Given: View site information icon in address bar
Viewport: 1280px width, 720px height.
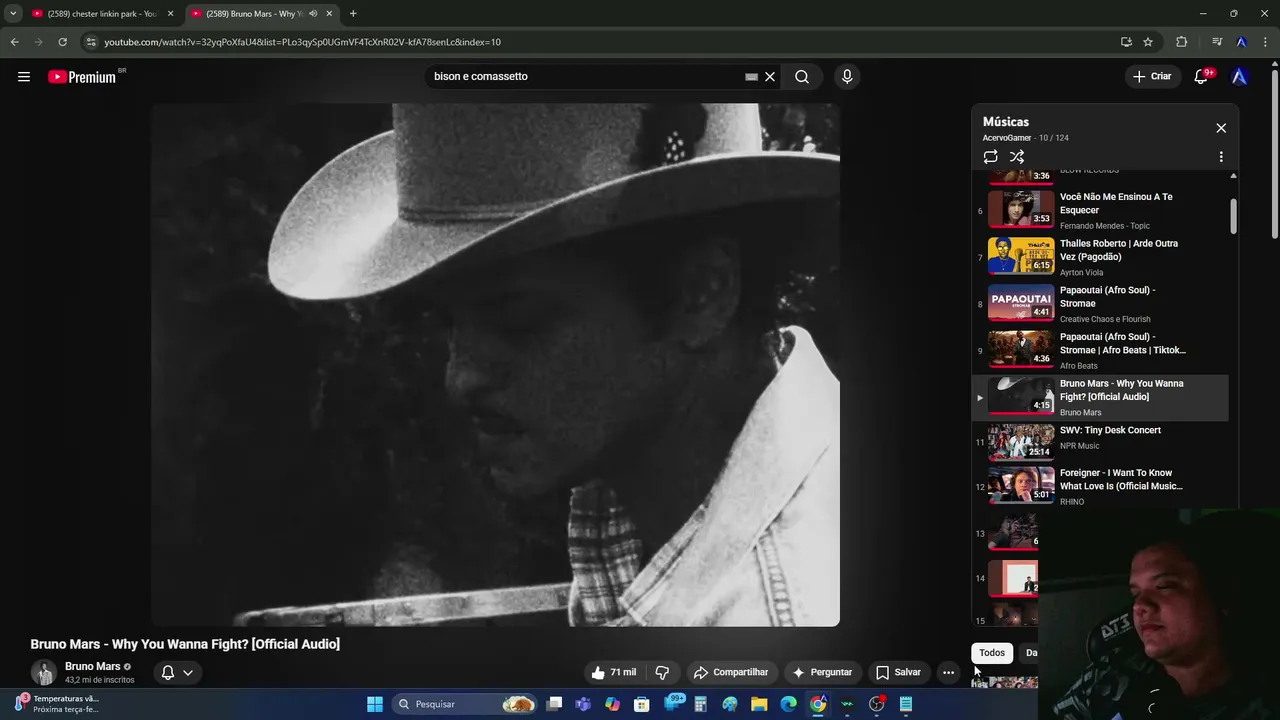Looking at the screenshot, I should point(91,42).
